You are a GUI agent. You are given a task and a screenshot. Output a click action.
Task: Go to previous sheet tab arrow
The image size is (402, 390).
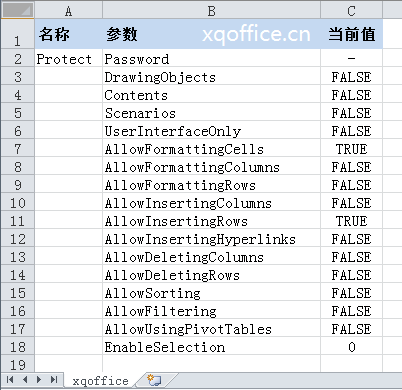click(25, 379)
